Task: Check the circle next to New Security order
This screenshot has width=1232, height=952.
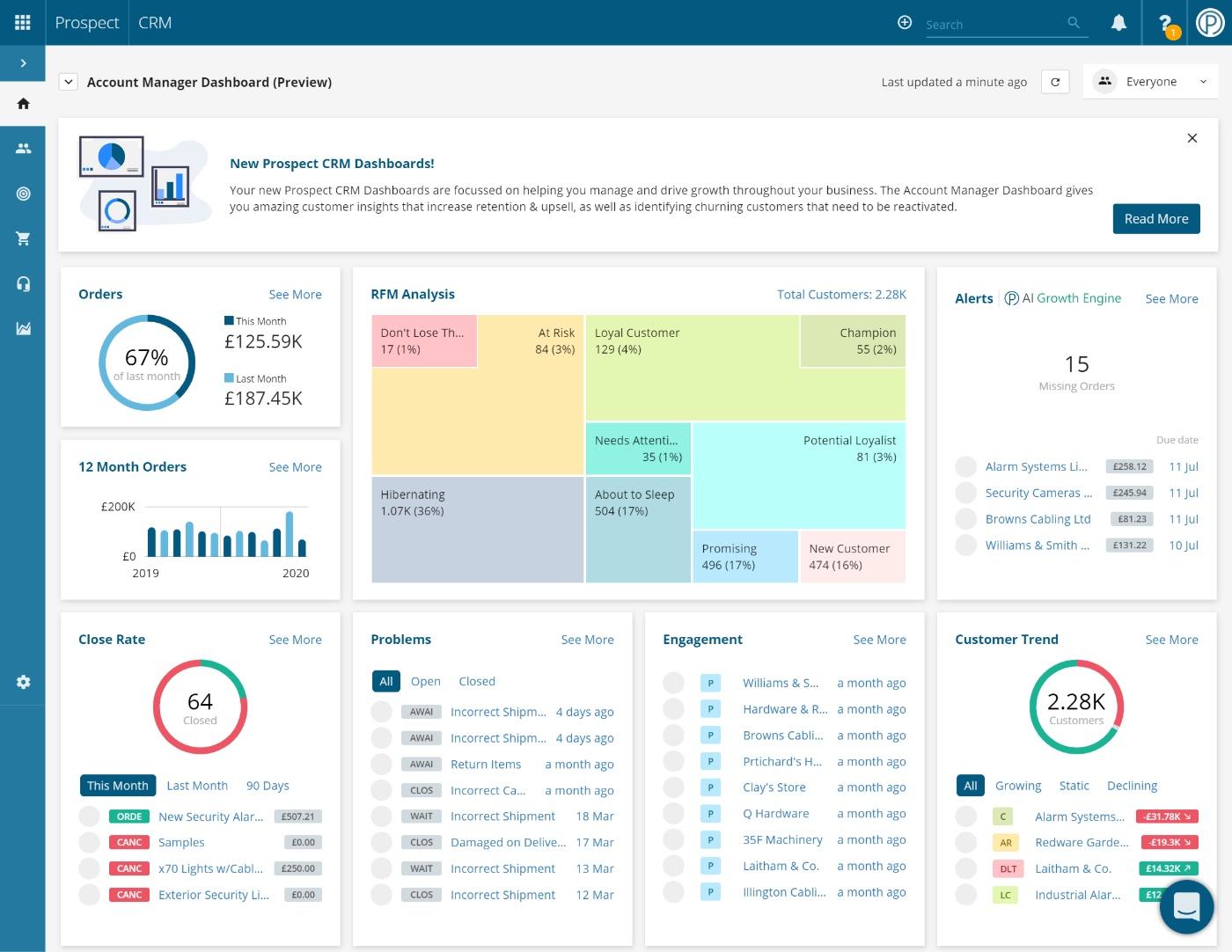Action: [x=89, y=817]
